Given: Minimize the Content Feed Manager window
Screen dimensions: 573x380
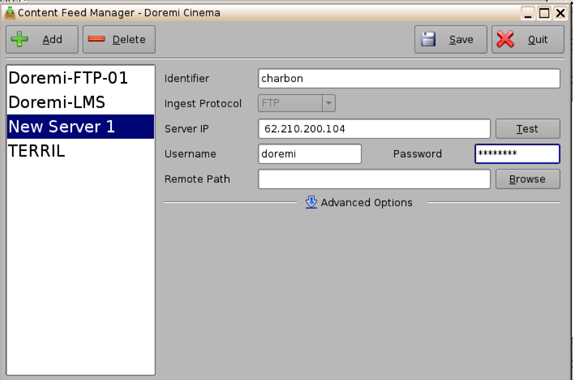Looking at the screenshot, I should (x=527, y=13).
